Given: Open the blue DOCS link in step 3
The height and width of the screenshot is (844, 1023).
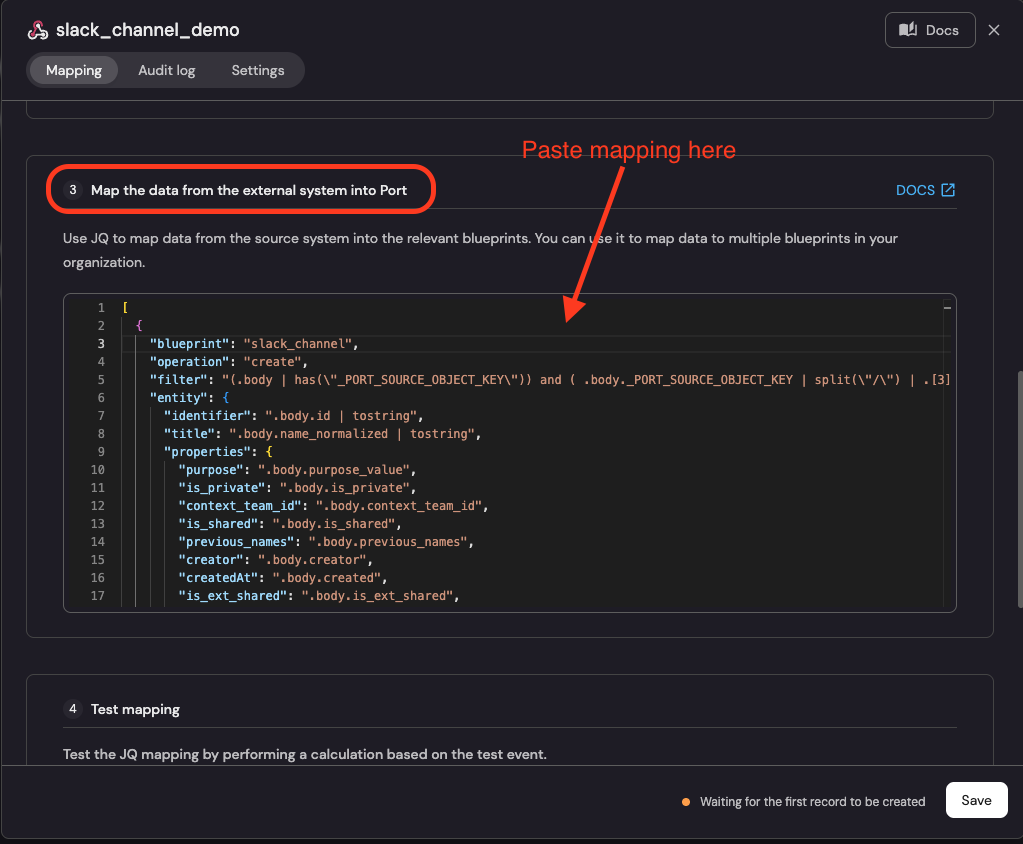Looking at the screenshot, I should [915, 190].
